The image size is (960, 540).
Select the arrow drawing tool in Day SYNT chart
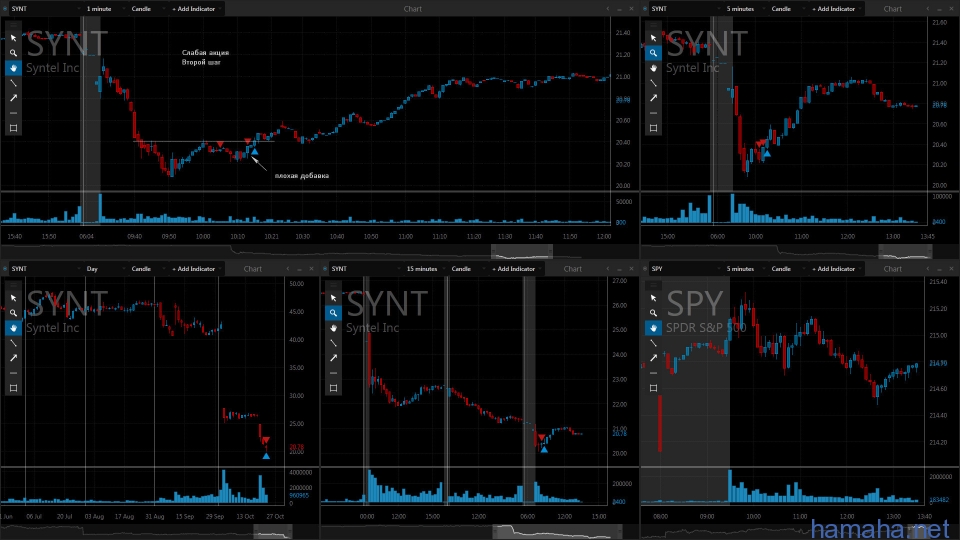pyautogui.click(x=13, y=358)
